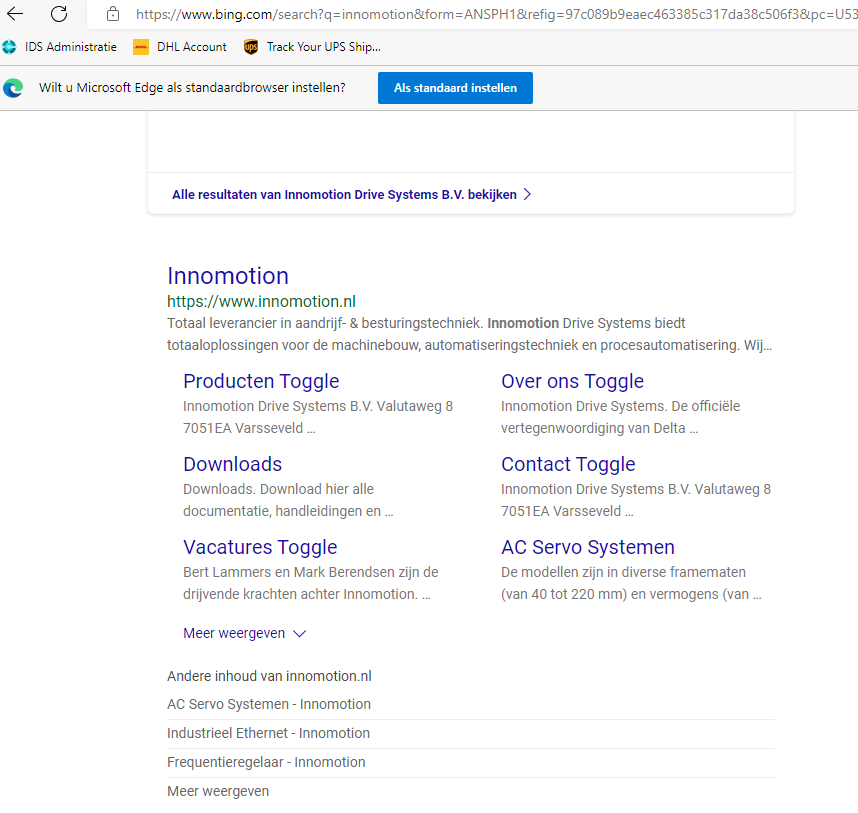Open the Innomotion result title

tap(228, 276)
